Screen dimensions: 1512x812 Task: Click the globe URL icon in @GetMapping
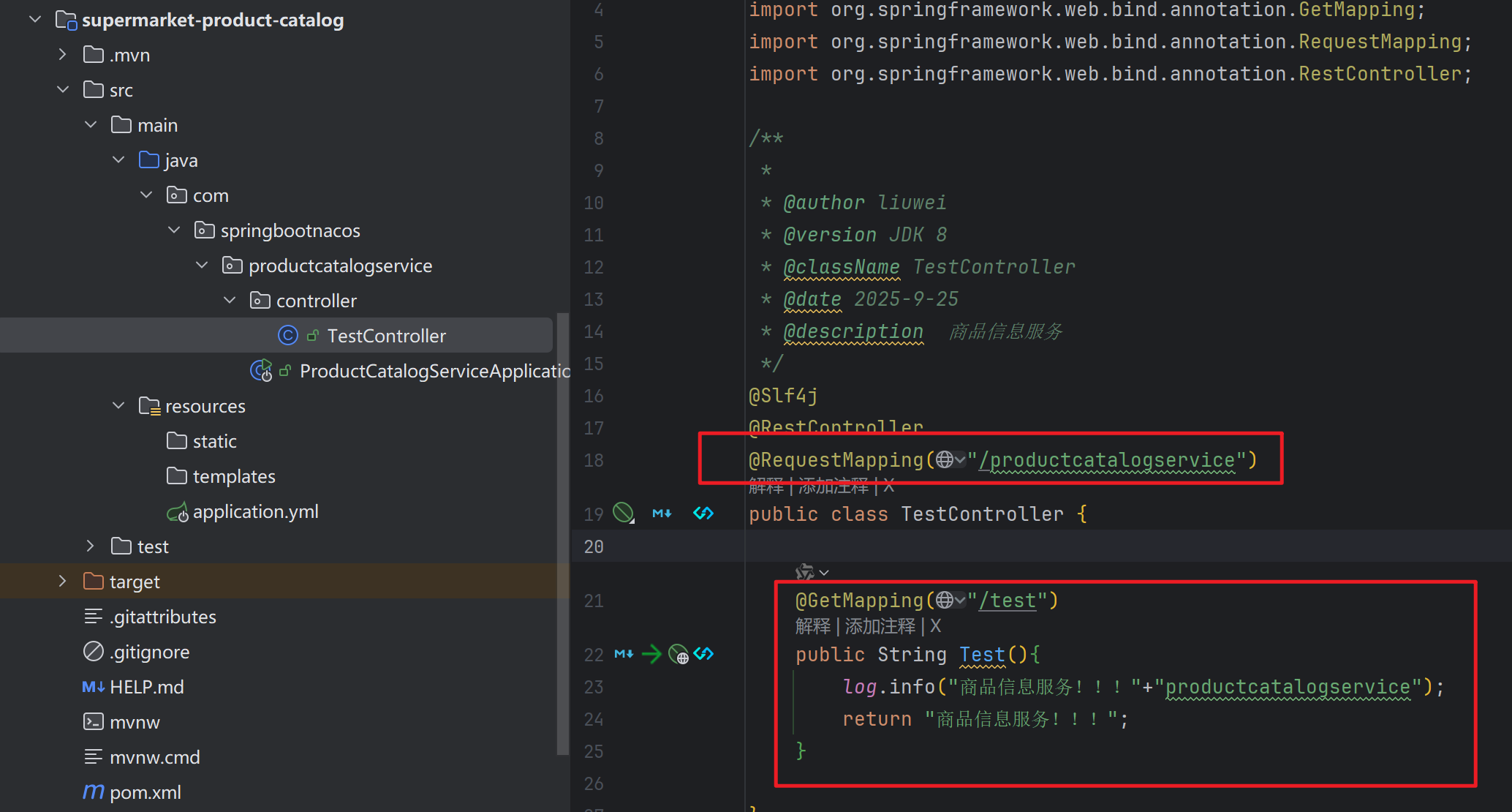tap(945, 600)
